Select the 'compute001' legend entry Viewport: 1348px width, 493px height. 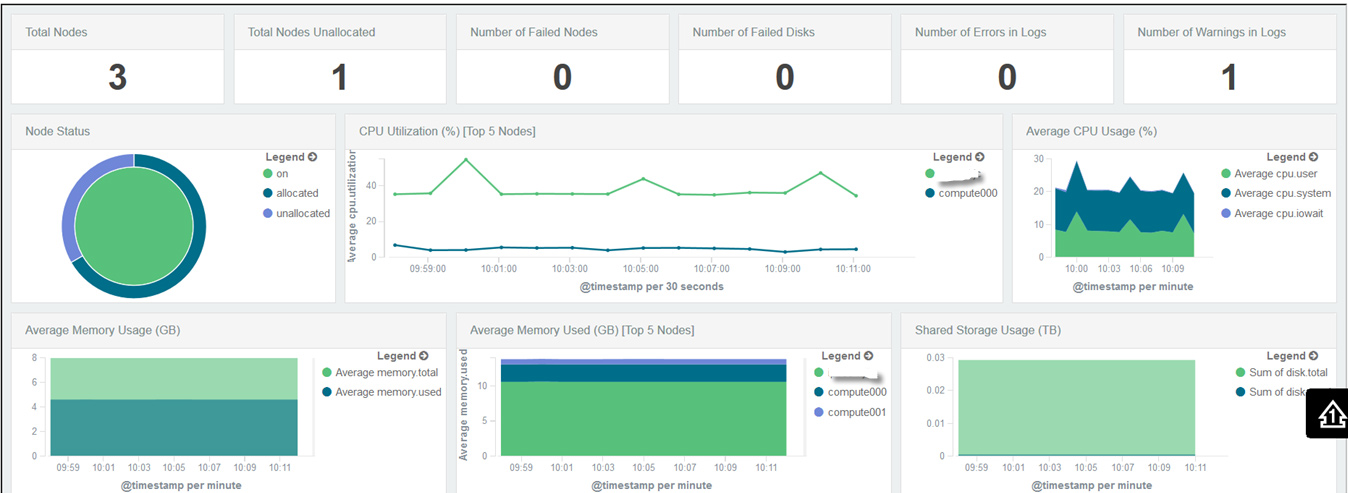pyautogui.click(x=850, y=412)
